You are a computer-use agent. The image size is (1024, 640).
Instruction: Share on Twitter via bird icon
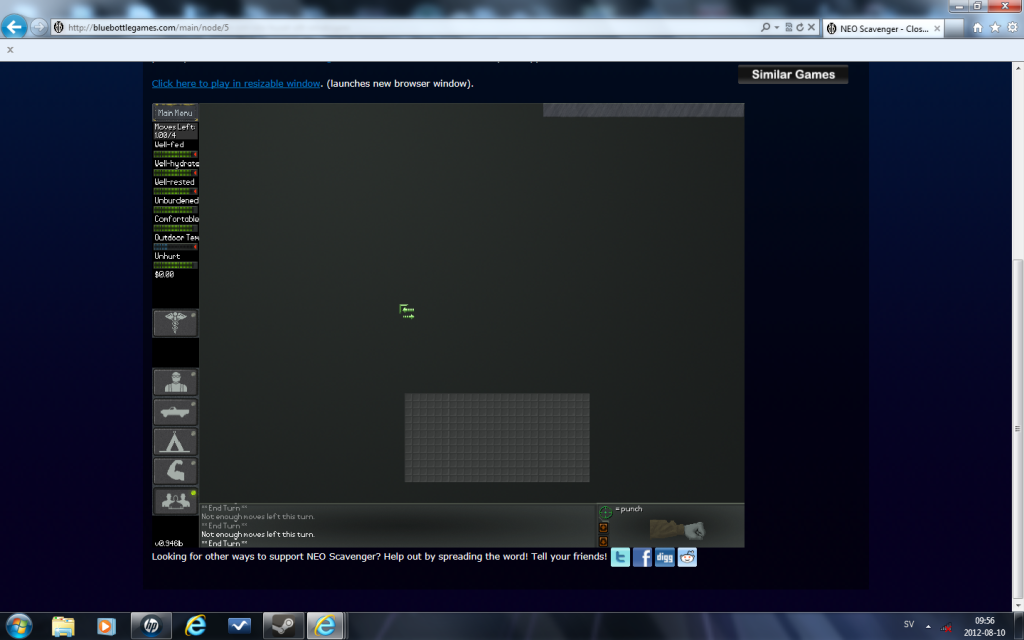(x=620, y=558)
